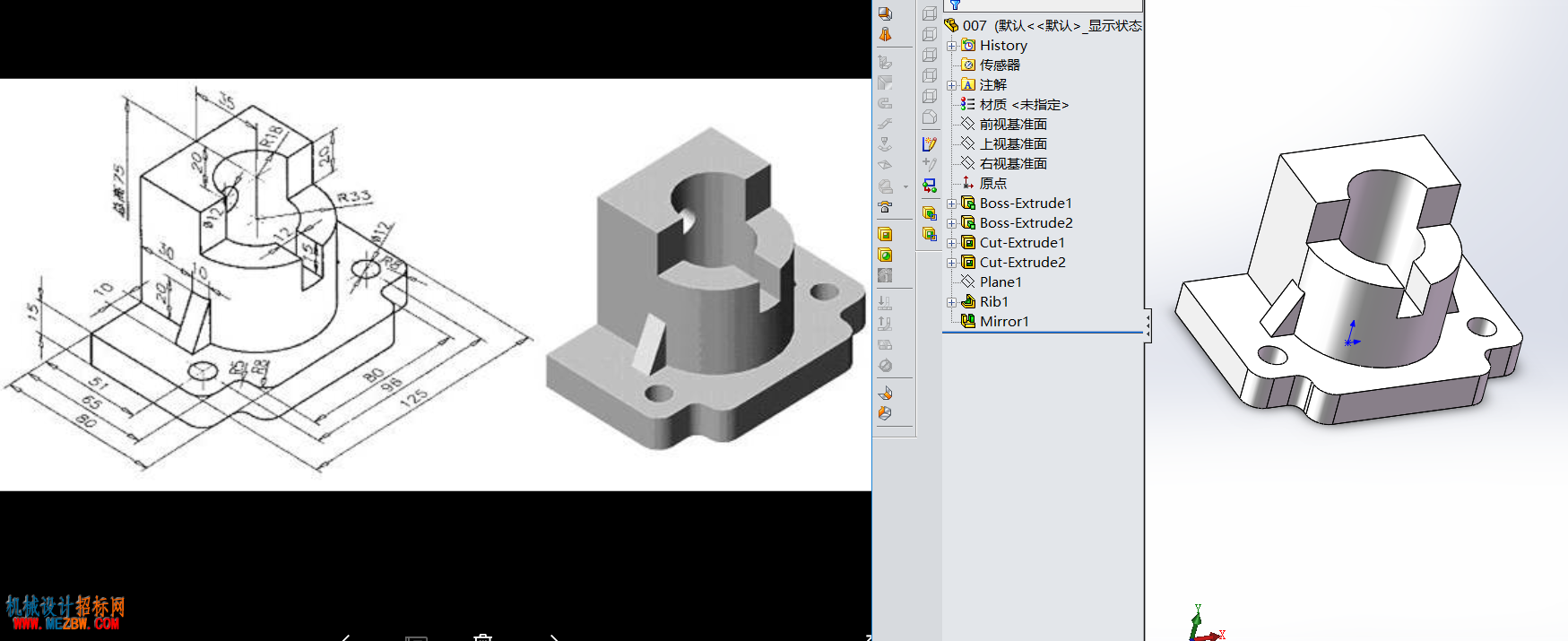Image resolution: width=1568 pixels, height=641 pixels.
Task: Open the small dropdown arrow in left toolbar
Action: click(x=905, y=187)
